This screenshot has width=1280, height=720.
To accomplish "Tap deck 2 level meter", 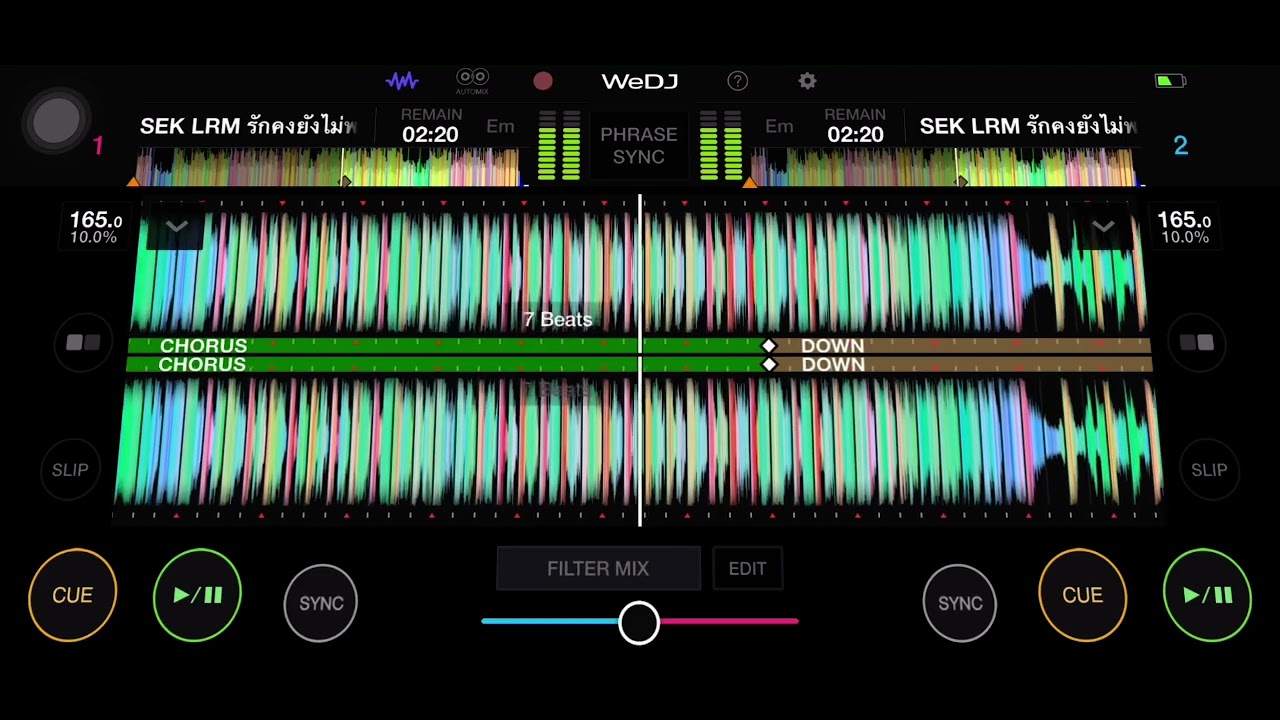I will click(x=720, y=146).
